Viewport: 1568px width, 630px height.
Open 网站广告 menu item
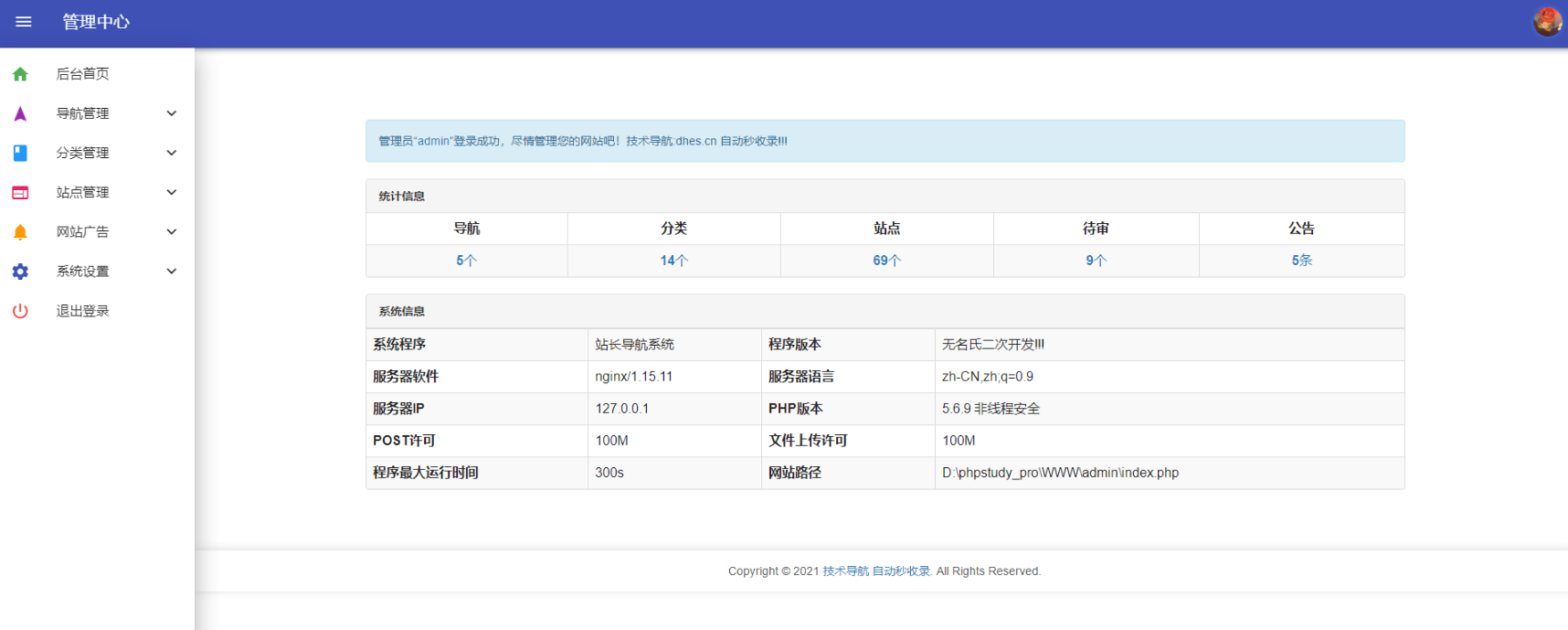(97, 231)
